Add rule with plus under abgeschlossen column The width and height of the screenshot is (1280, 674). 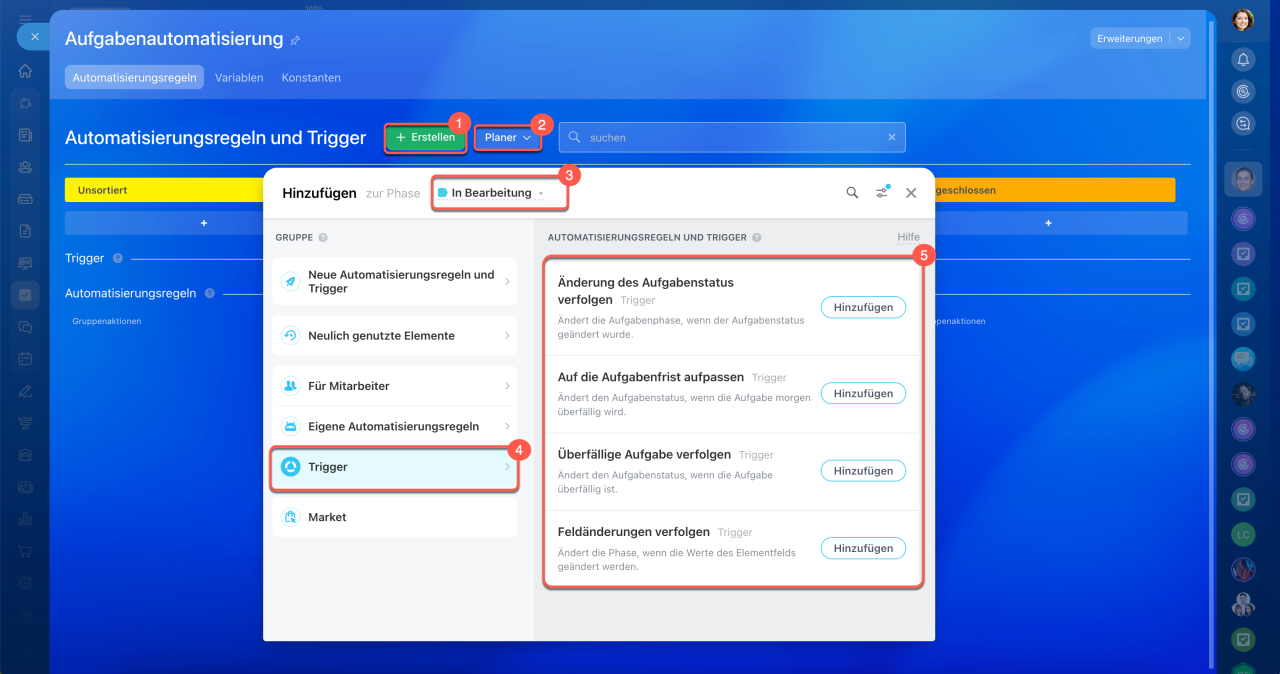[1048, 223]
